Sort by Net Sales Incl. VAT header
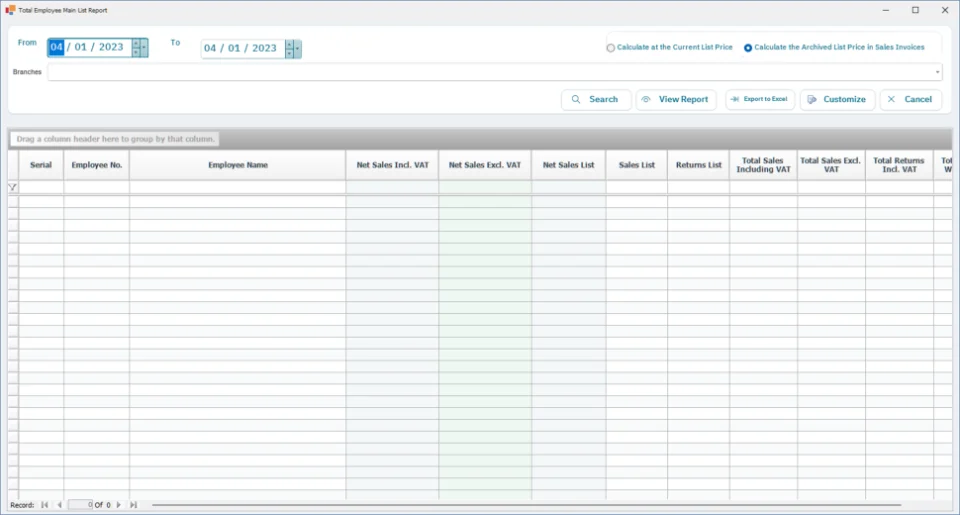The height and width of the screenshot is (515, 960). (x=392, y=165)
